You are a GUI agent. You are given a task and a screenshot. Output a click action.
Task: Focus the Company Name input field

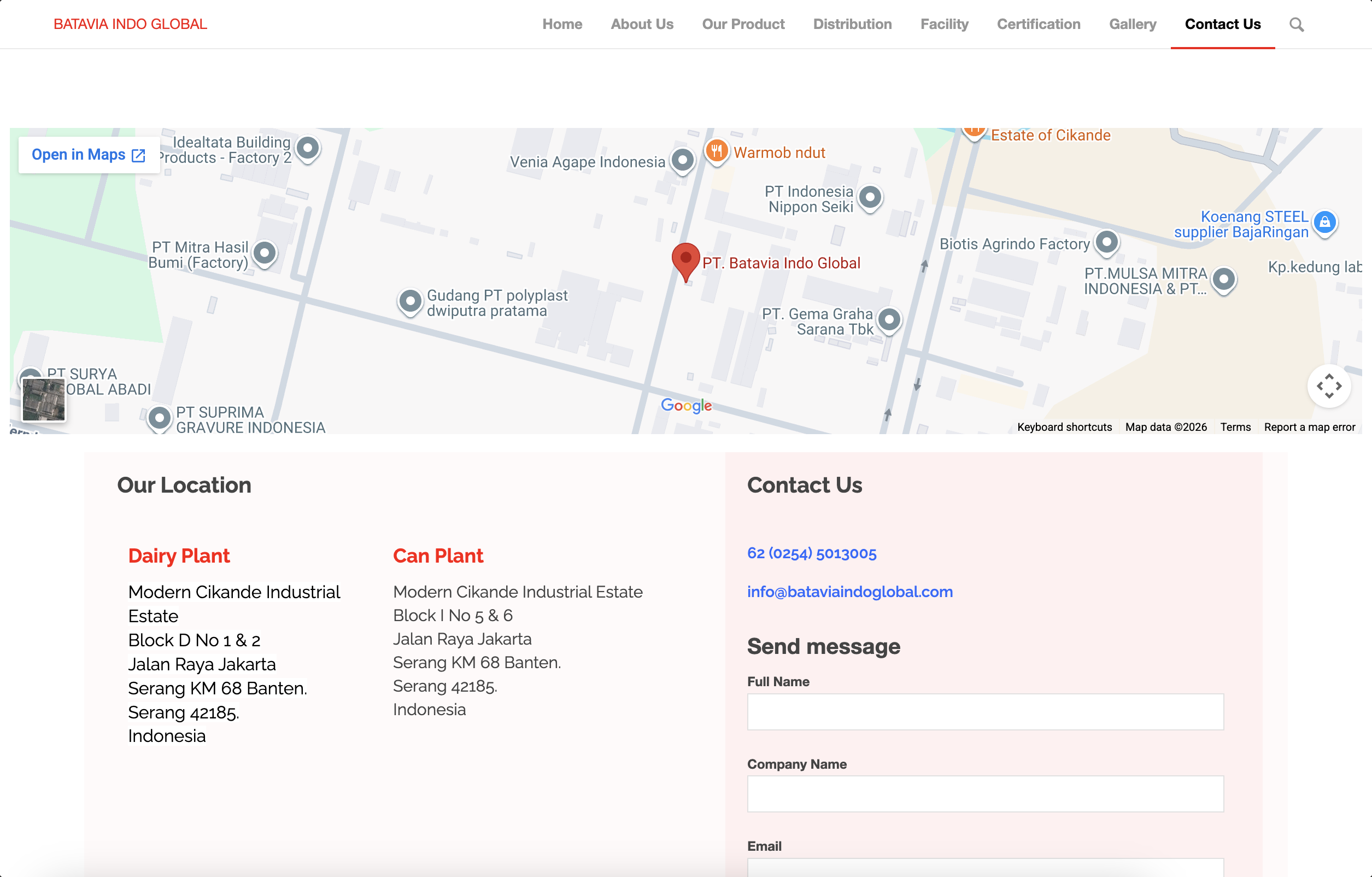click(x=985, y=794)
